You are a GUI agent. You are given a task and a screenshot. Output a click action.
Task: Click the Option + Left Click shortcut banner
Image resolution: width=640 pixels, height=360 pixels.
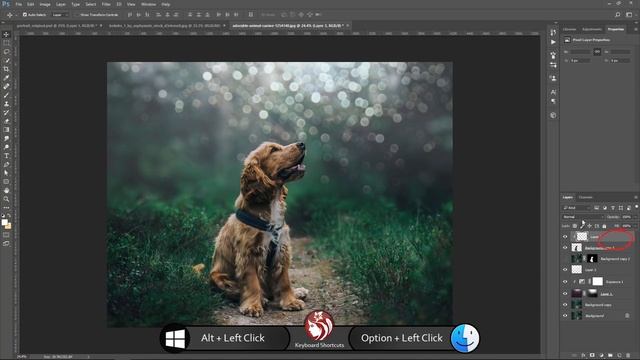pos(402,338)
